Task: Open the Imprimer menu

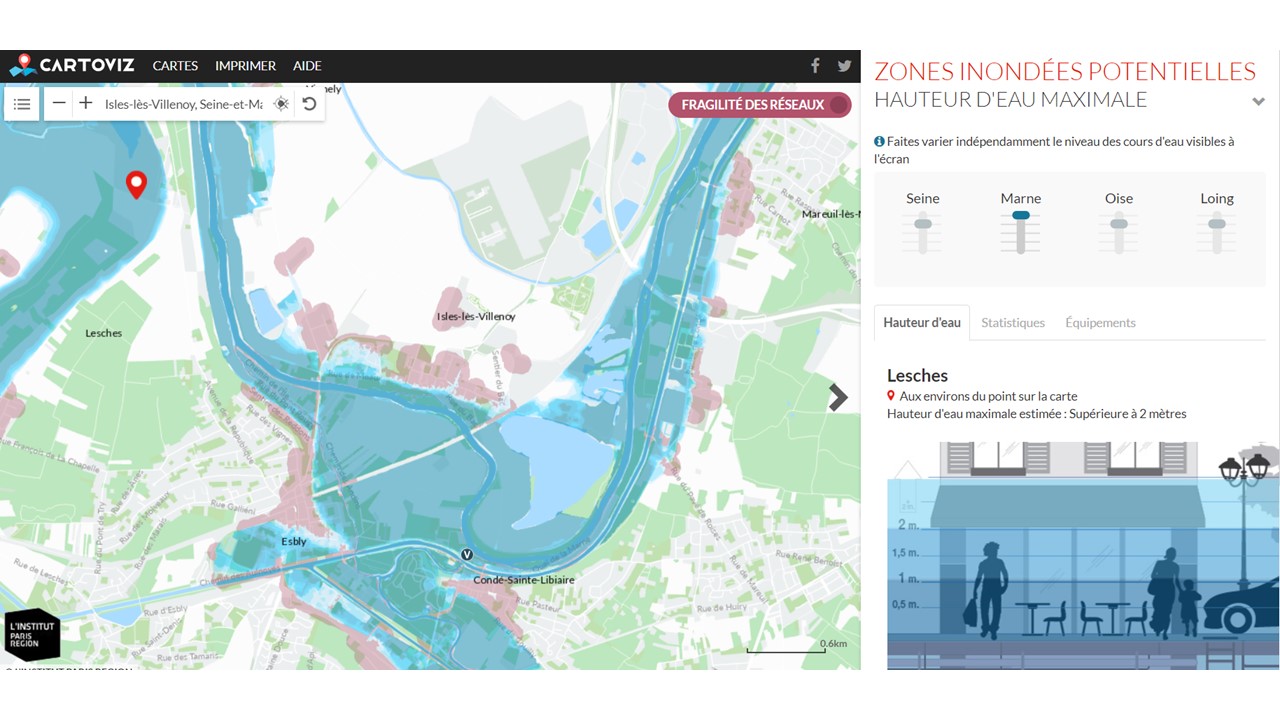Action: coord(245,66)
